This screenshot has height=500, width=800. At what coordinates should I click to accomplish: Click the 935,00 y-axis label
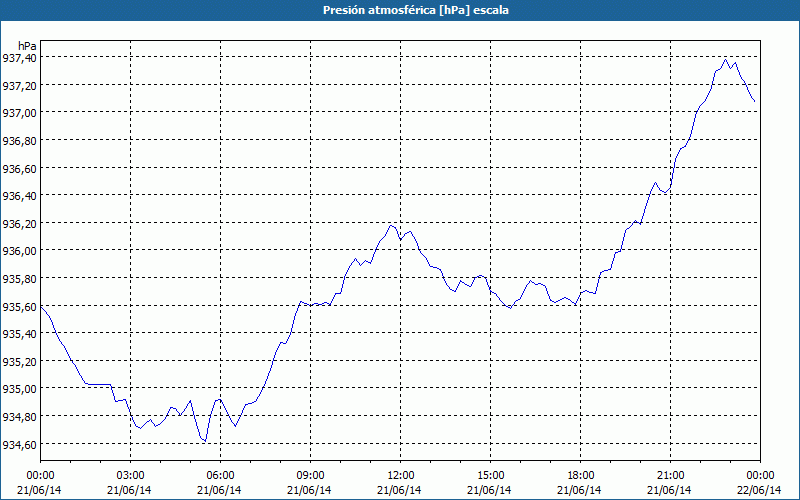tap(19, 389)
